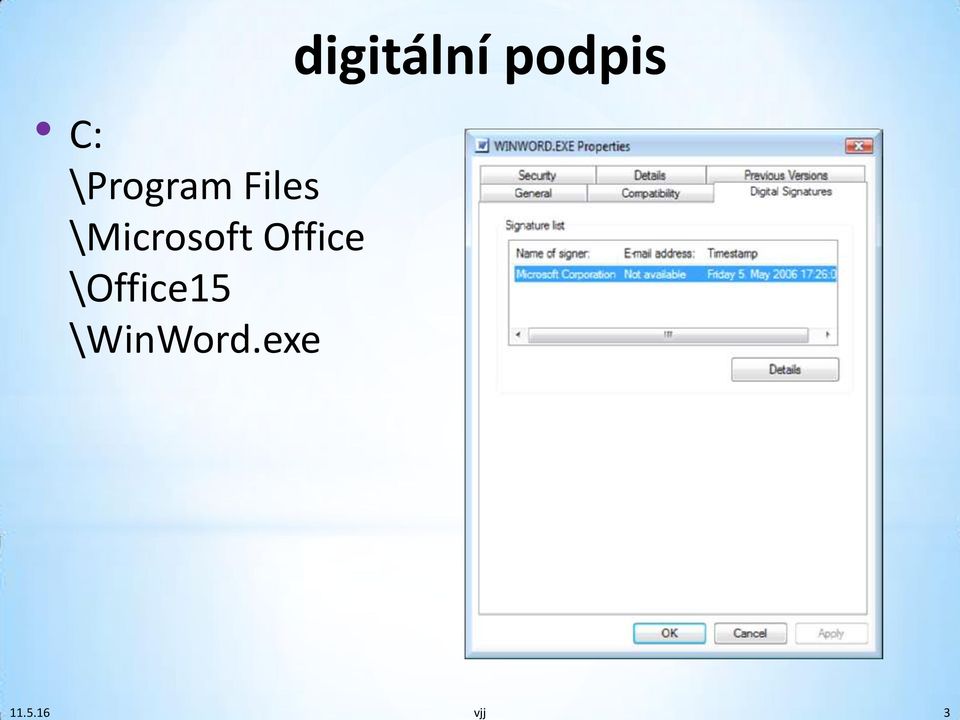The height and width of the screenshot is (720, 960).
Task: Click the '\WinWord.exe' path line
Action: tap(195, 339)
